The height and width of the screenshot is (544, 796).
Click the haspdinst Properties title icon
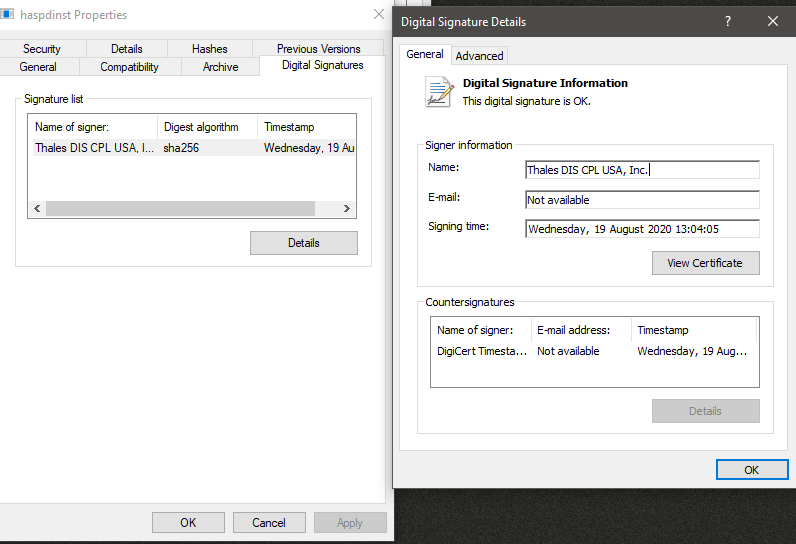(x=7, y=14)
